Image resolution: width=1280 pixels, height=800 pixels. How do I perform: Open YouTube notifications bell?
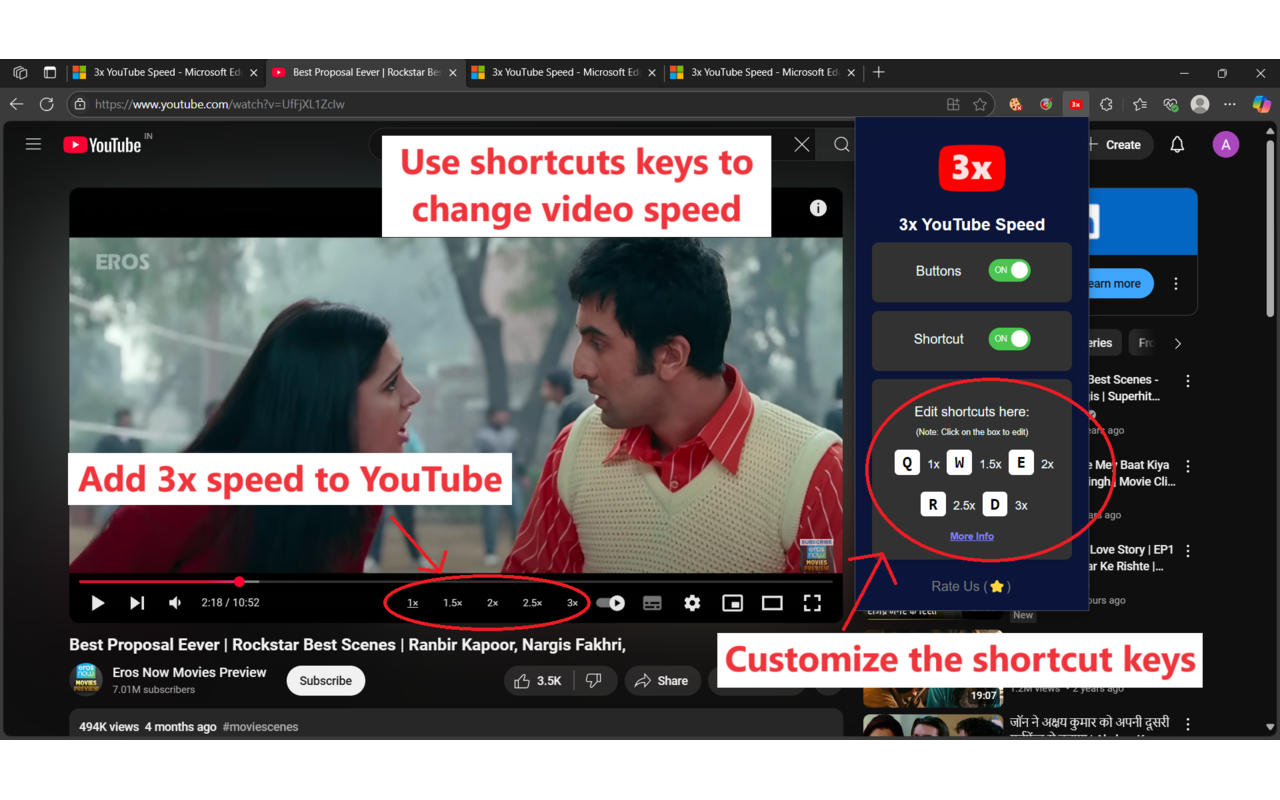[1177, 145]
